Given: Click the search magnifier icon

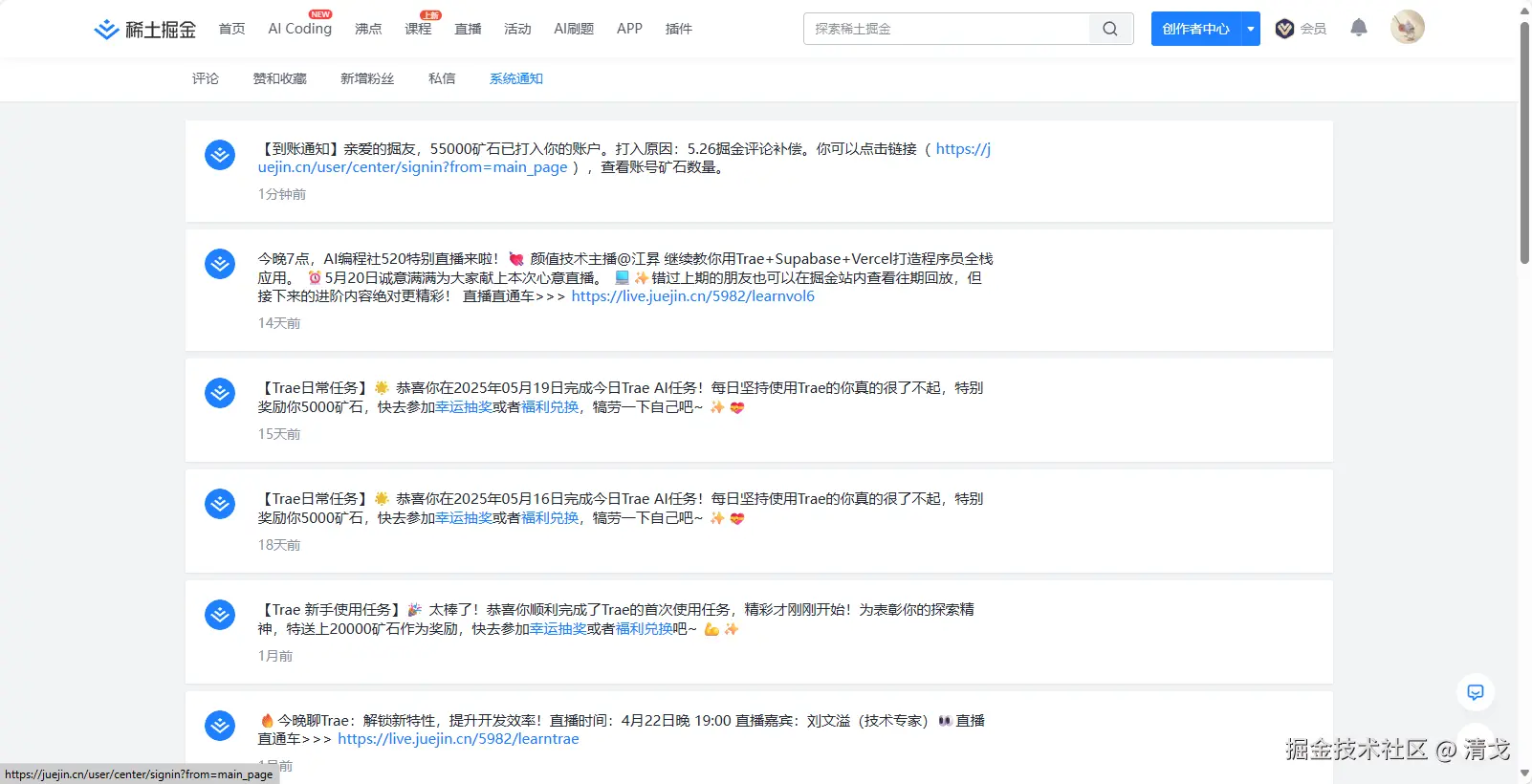Looking at the screenshot, I should click(x=1109, y=29).
